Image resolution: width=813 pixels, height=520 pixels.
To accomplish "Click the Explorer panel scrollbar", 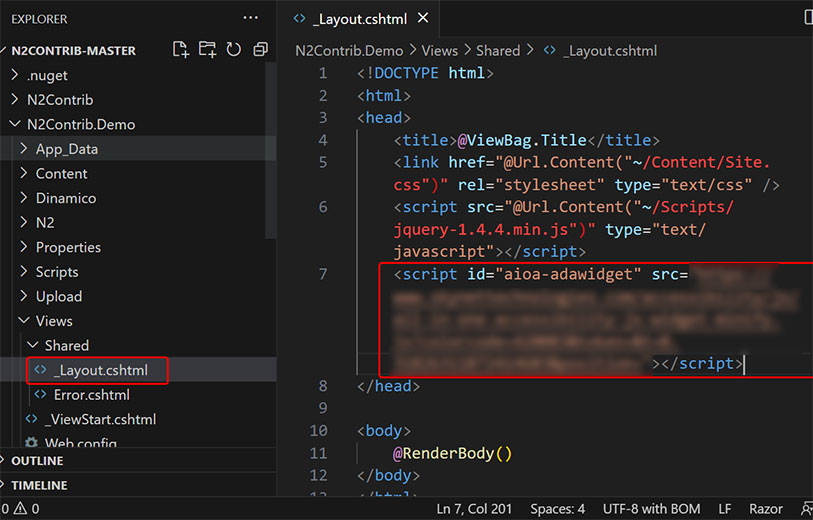I will (271, 150).
